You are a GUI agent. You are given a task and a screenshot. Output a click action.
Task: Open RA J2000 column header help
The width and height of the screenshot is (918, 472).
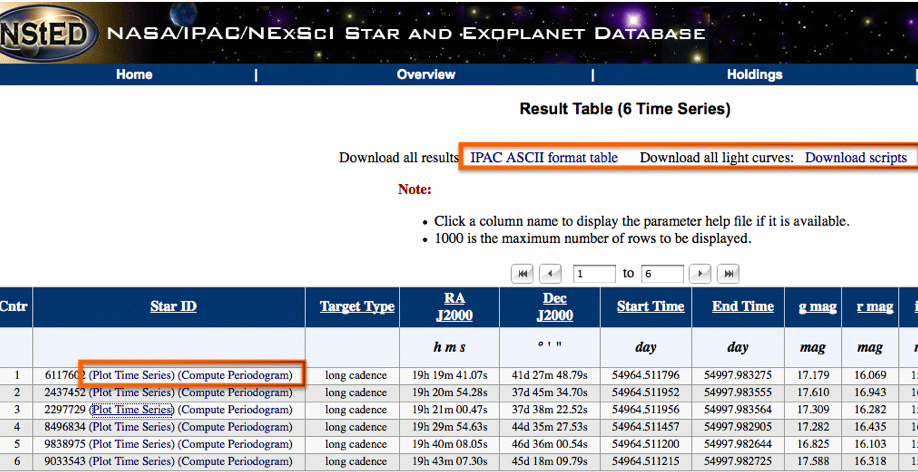point(454,306)
